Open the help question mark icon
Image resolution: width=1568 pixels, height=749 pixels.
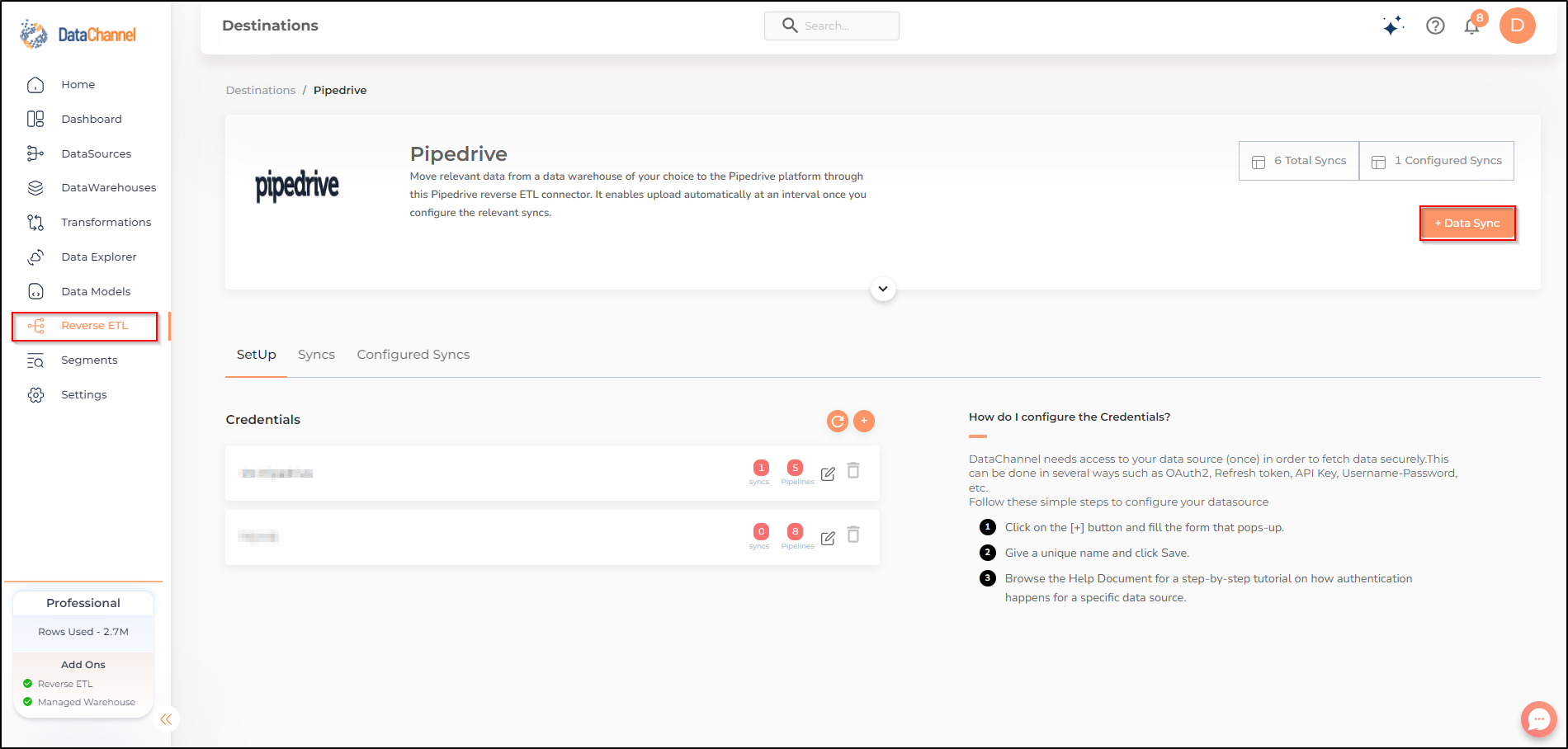[1435, 26]
